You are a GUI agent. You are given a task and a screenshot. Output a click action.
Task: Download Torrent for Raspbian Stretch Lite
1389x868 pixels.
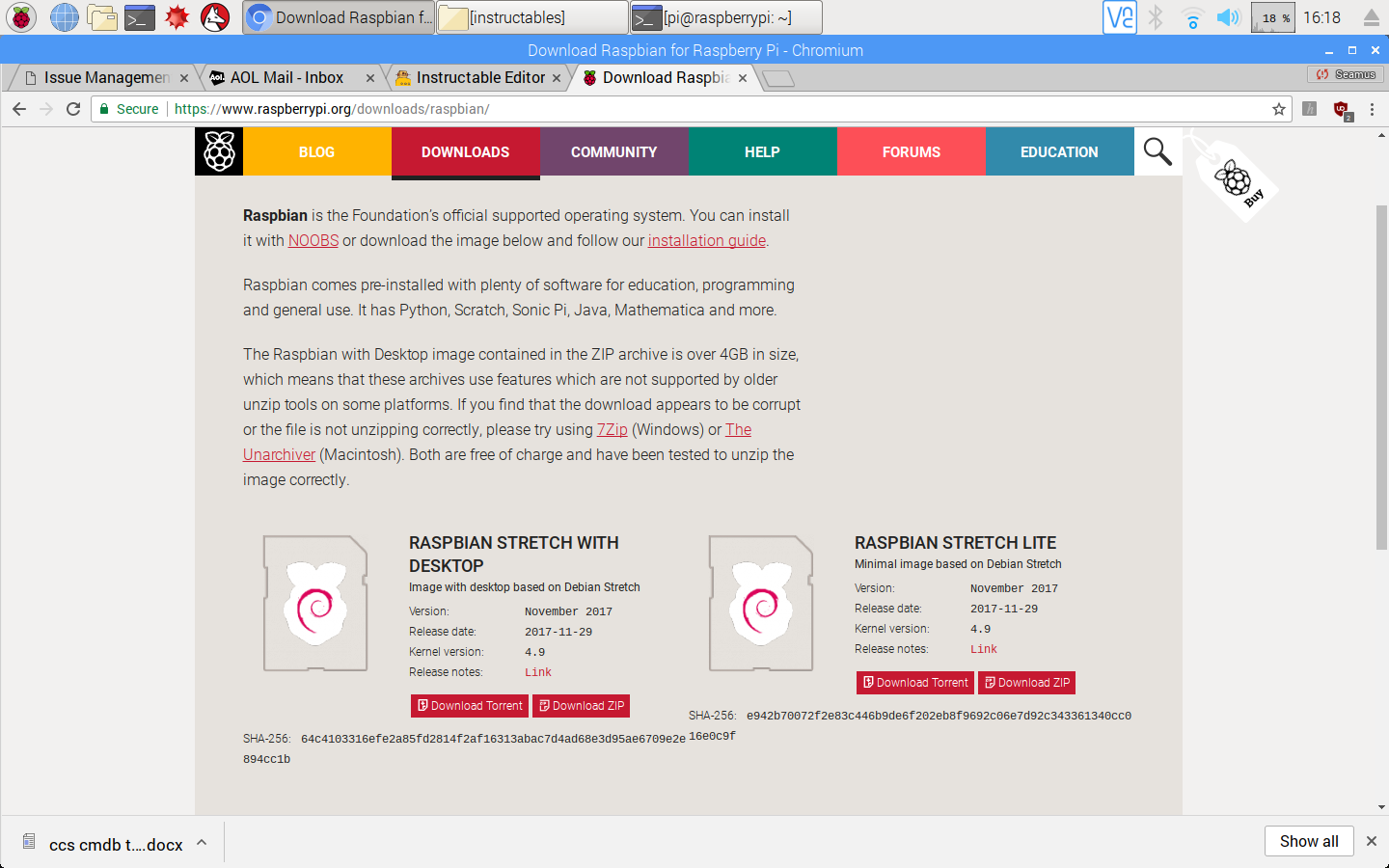[x=915, y=683]
